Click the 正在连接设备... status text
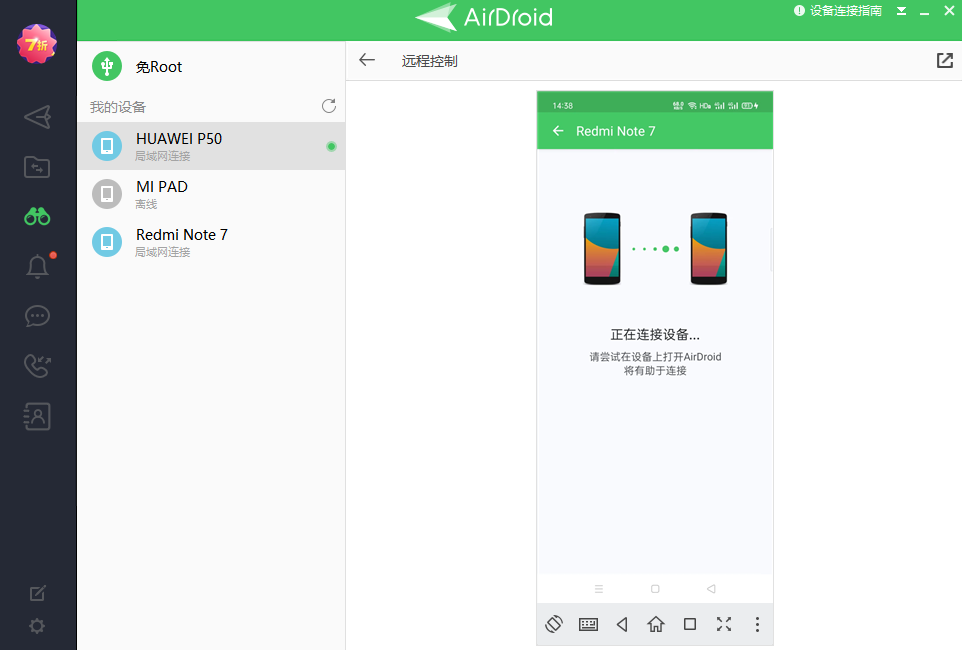962x650 pixels. pos(655,335)
